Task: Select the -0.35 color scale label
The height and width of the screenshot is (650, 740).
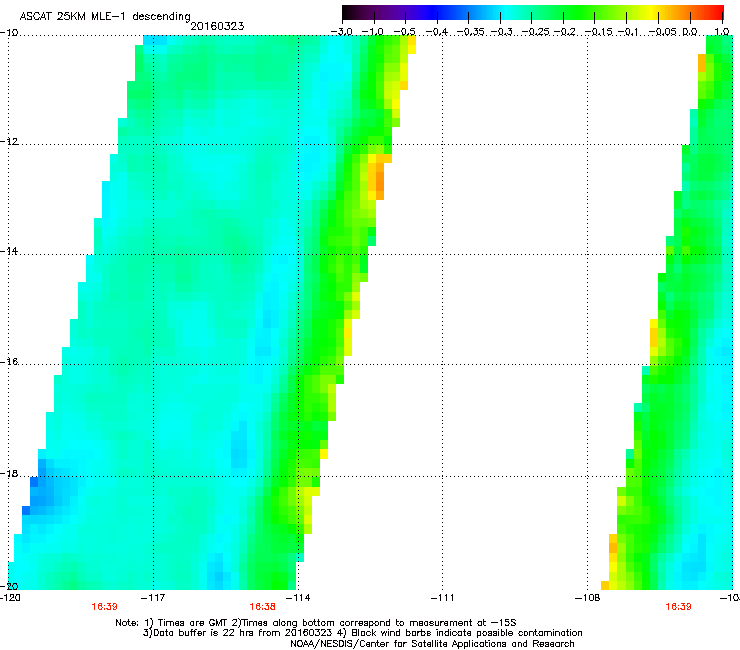Action: pyautogui.click(x=472, y=32)
